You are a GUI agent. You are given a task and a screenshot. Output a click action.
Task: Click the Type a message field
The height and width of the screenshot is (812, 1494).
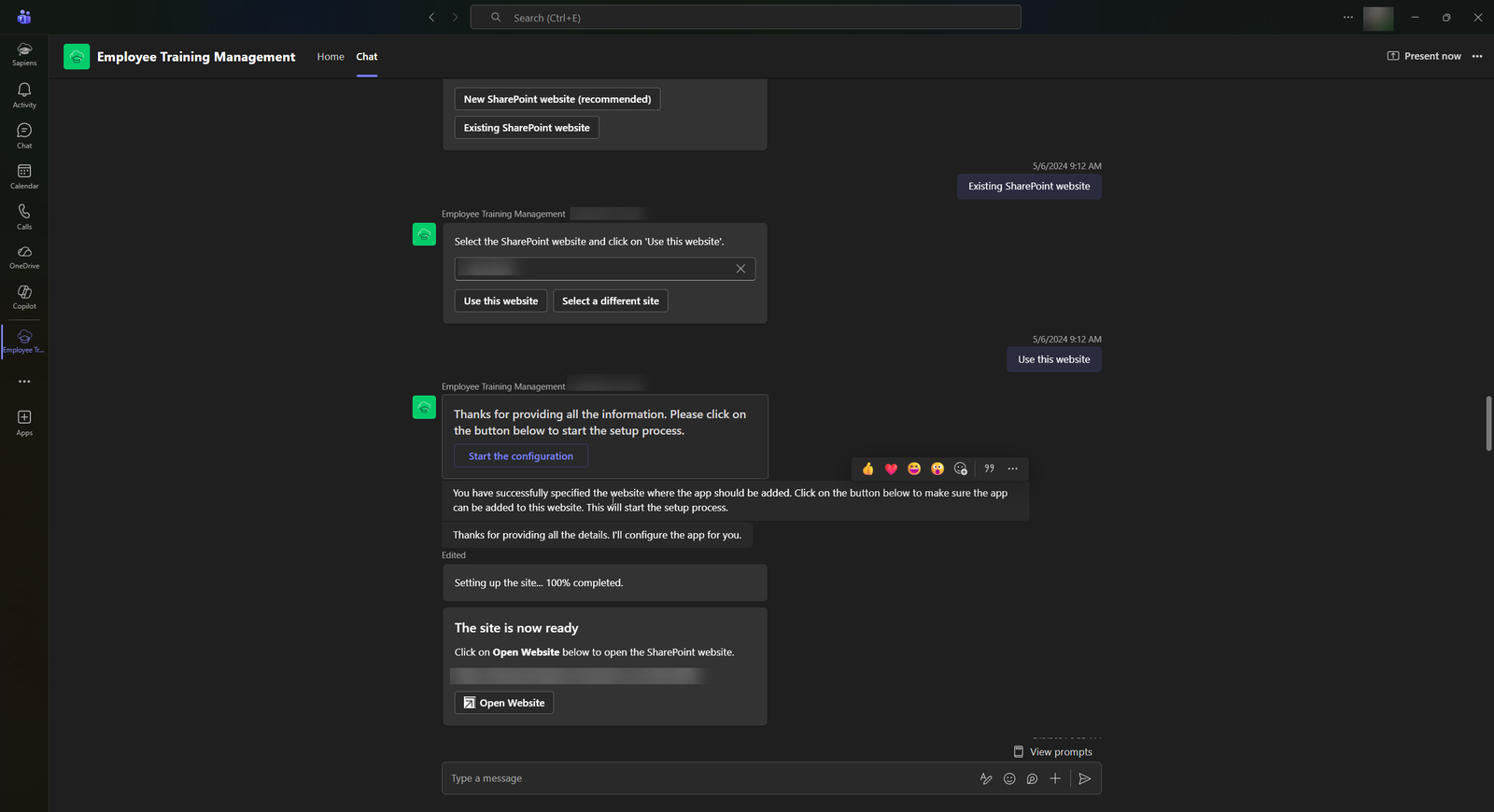click(700, 778)
